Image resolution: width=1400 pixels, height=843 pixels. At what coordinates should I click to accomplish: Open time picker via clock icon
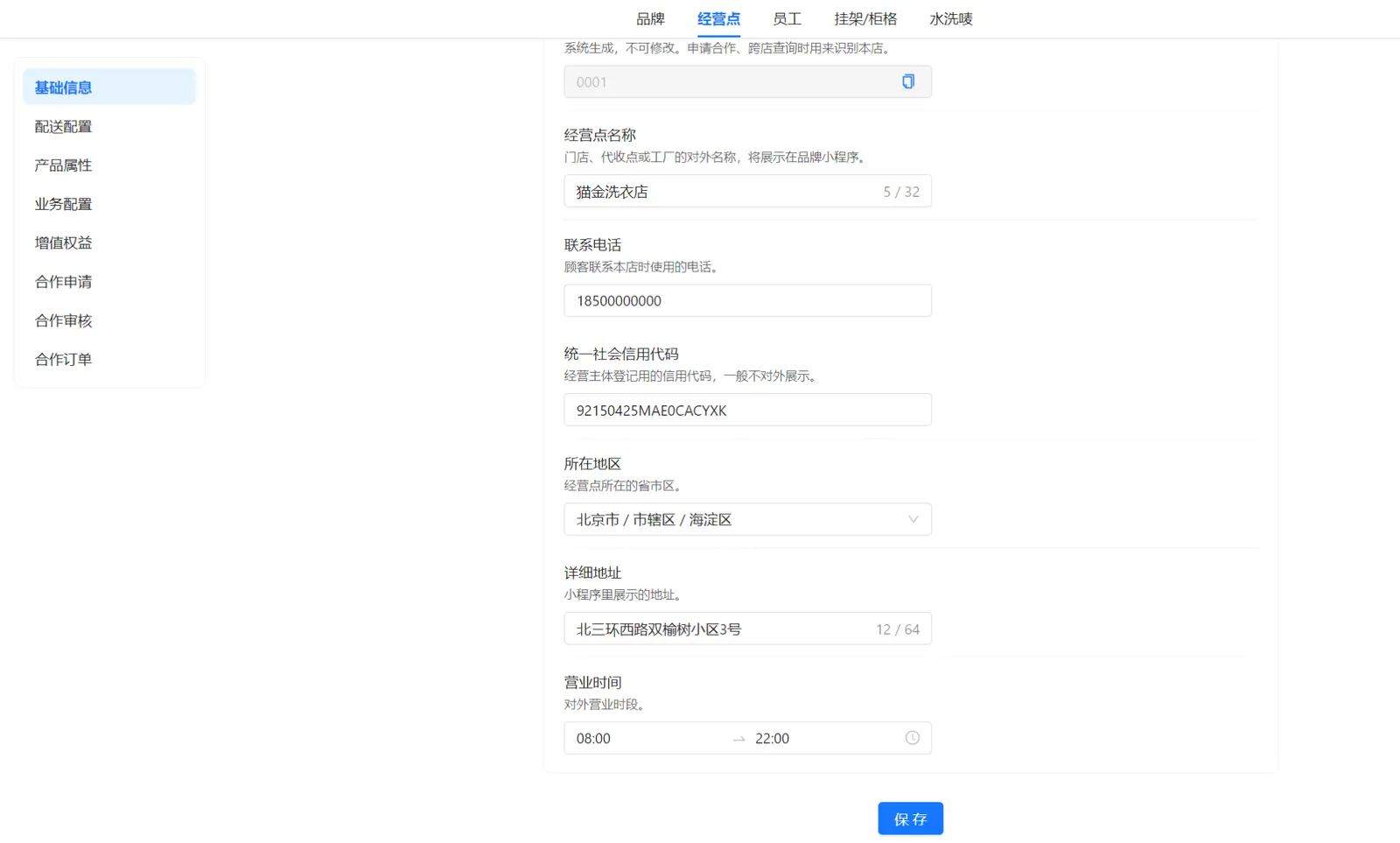tap(912, 738)
